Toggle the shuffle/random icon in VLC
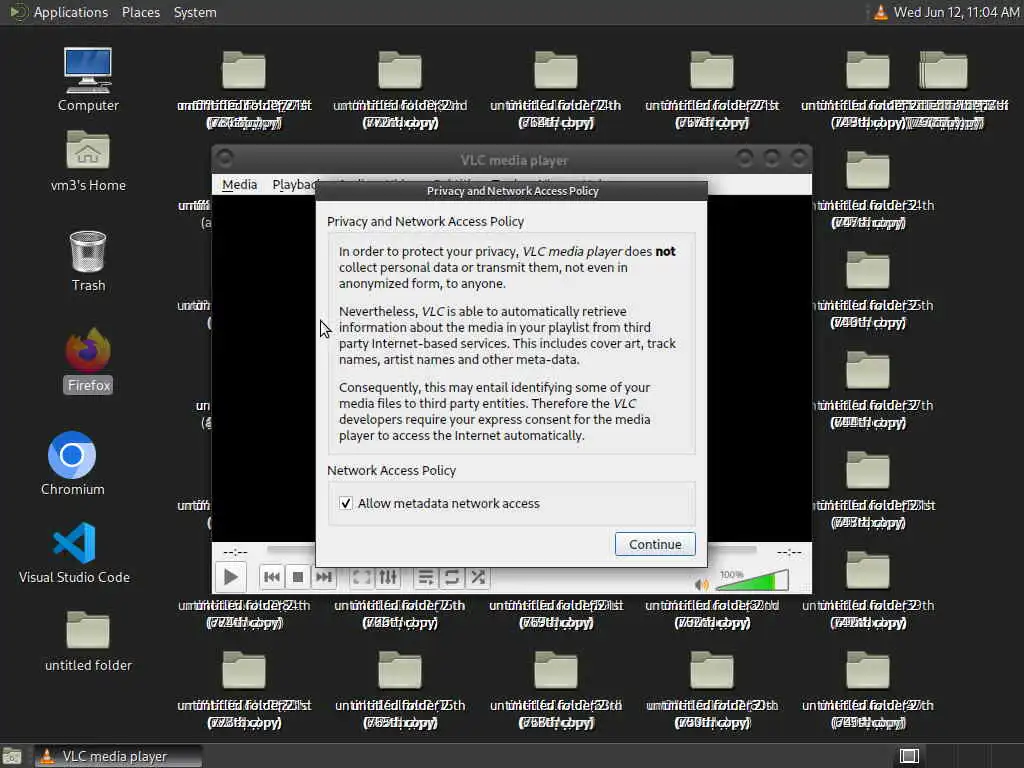Viewport: 1024px width, 768px height. 478,577
